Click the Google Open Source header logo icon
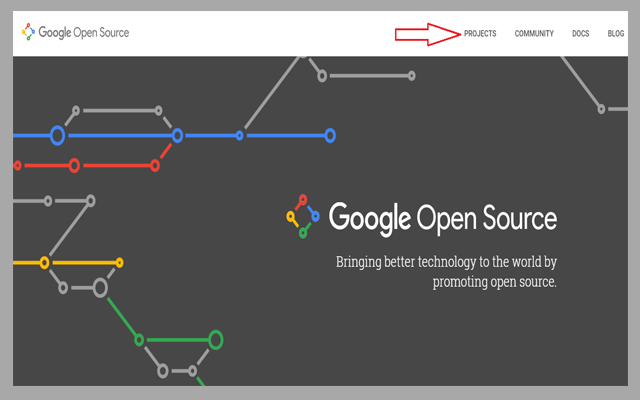Screen dimensions: 640x400 pos(29,33)
